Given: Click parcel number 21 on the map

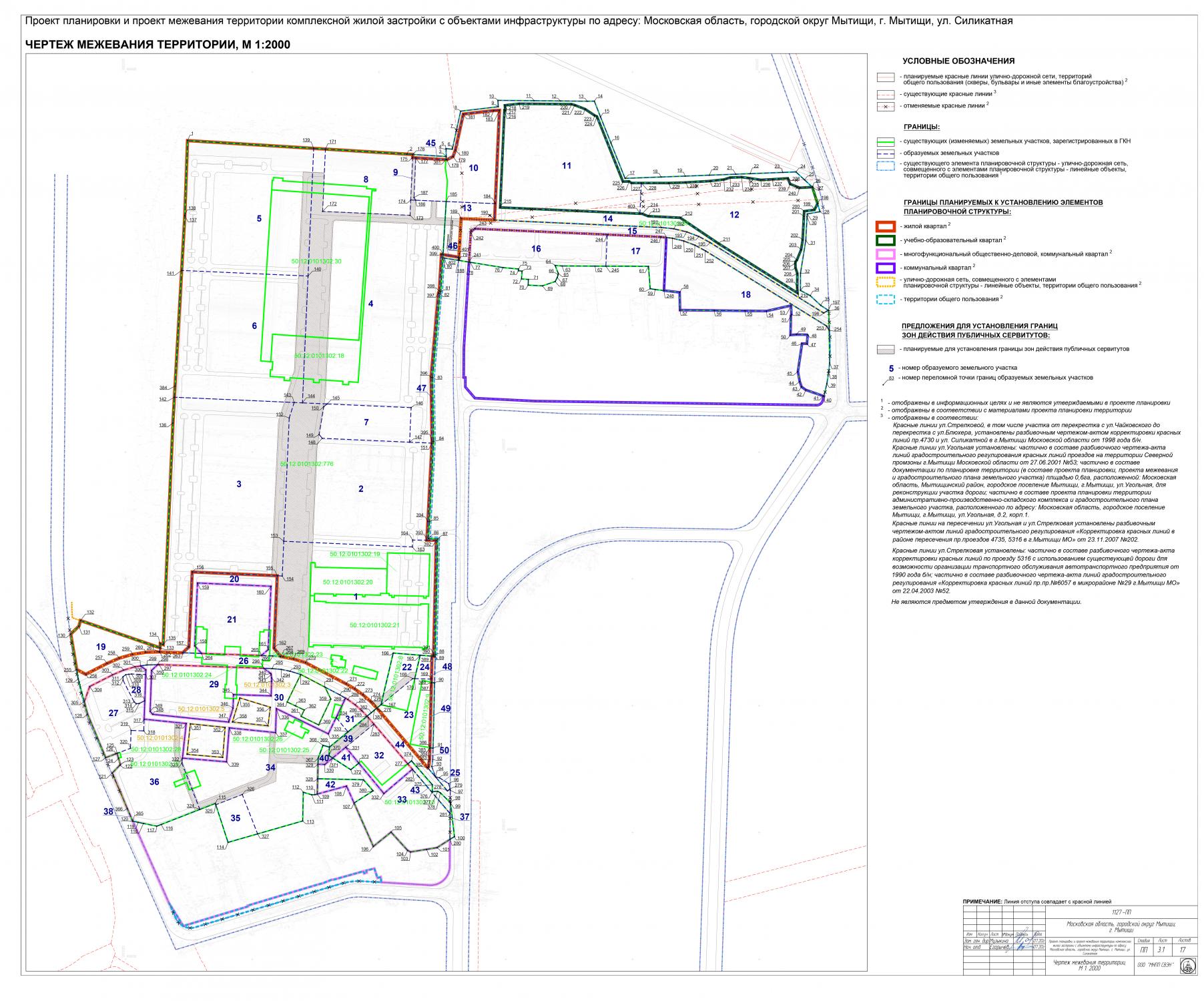Looking at the screenshot, I should tap(232, 620).
